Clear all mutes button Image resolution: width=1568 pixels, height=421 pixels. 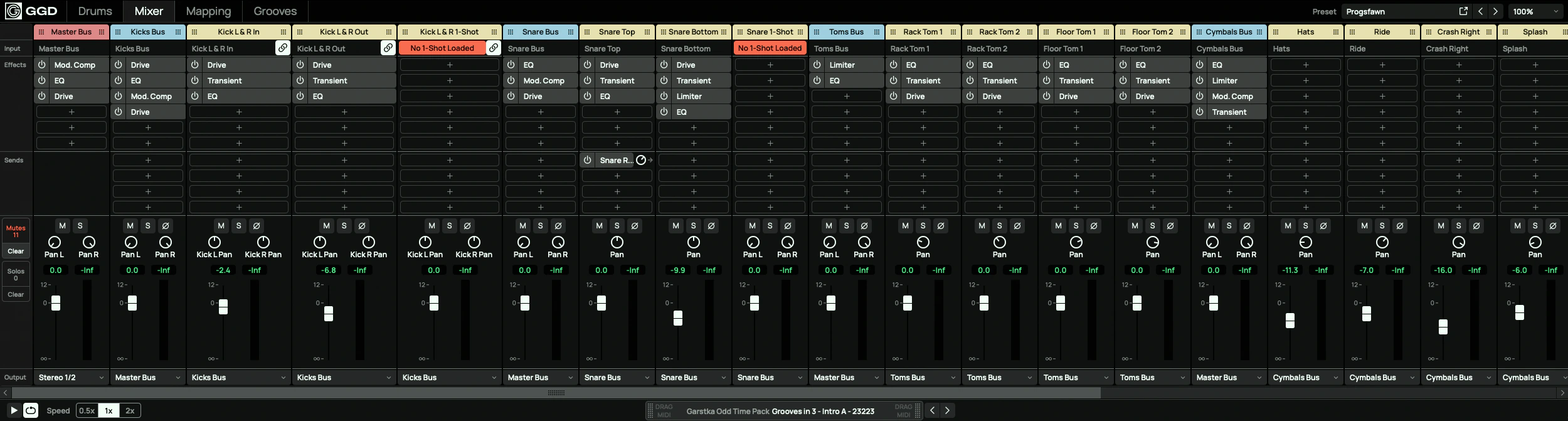point(16,251)
